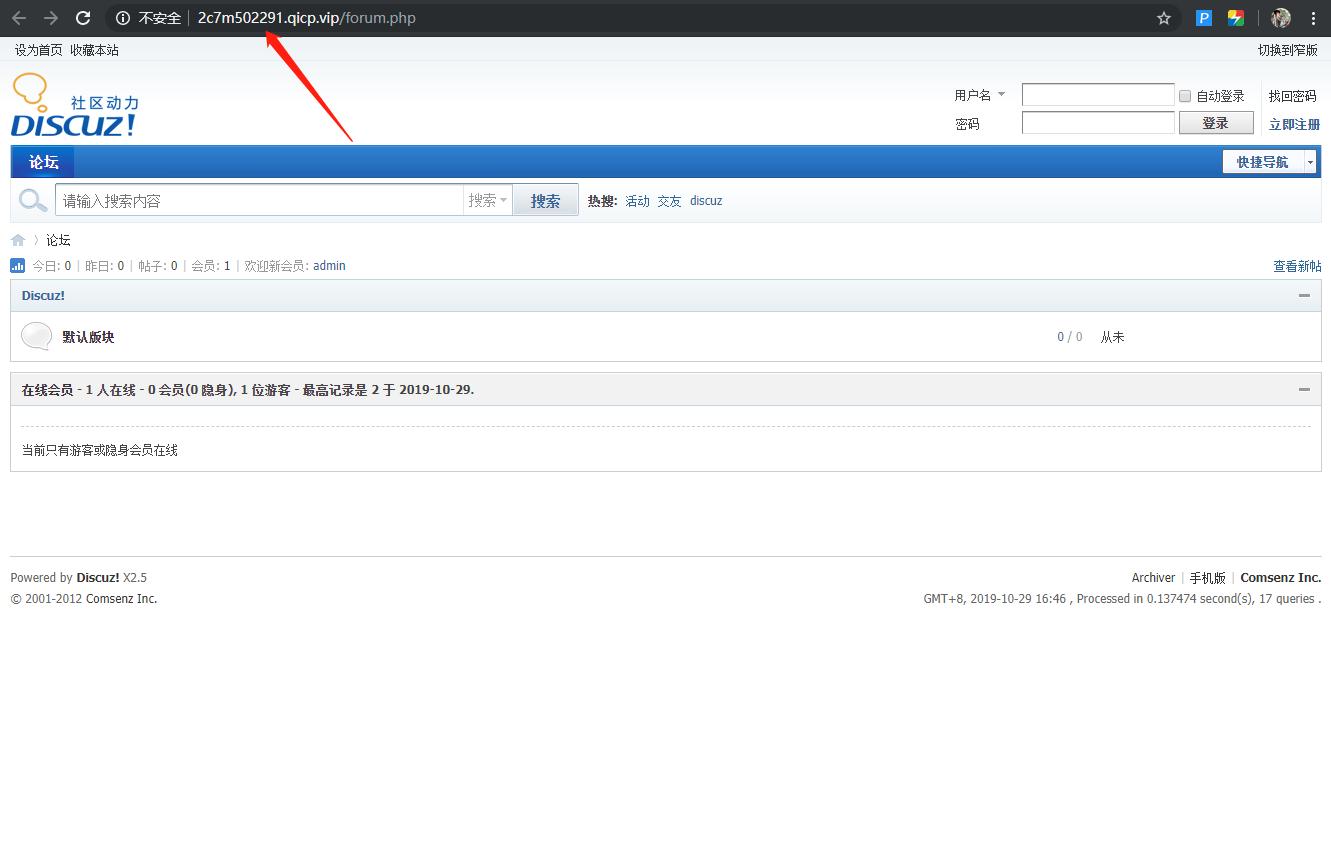Click the Discuz! logo
This screenshot has height=864, width=1331.
point(75,105)
